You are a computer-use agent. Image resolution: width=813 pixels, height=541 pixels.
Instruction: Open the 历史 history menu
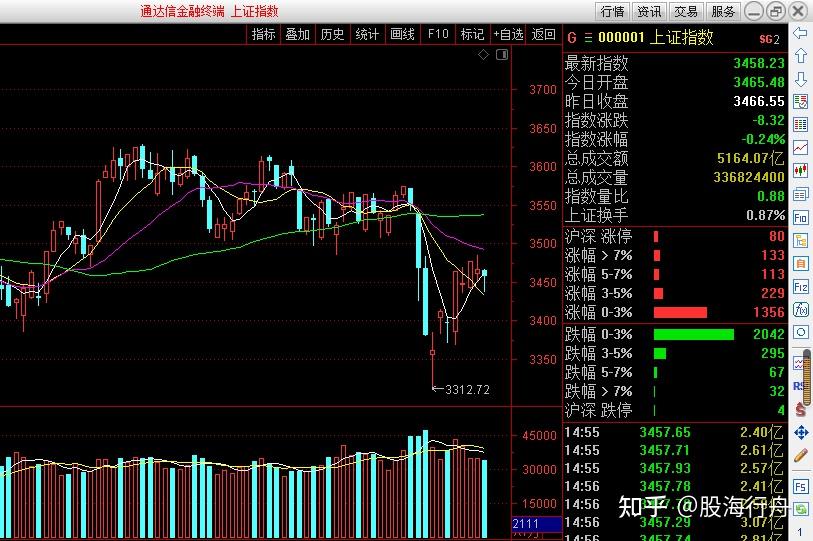point(332,34)
